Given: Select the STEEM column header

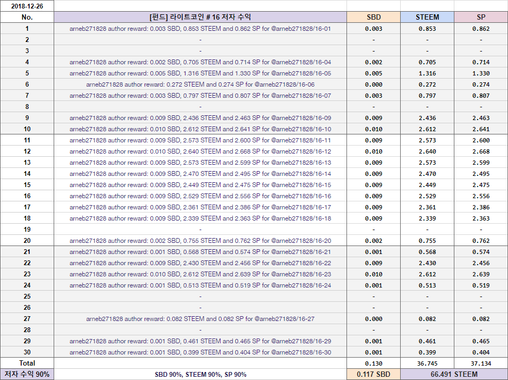Looking at the screenshot, I should (x=427, y=17).
